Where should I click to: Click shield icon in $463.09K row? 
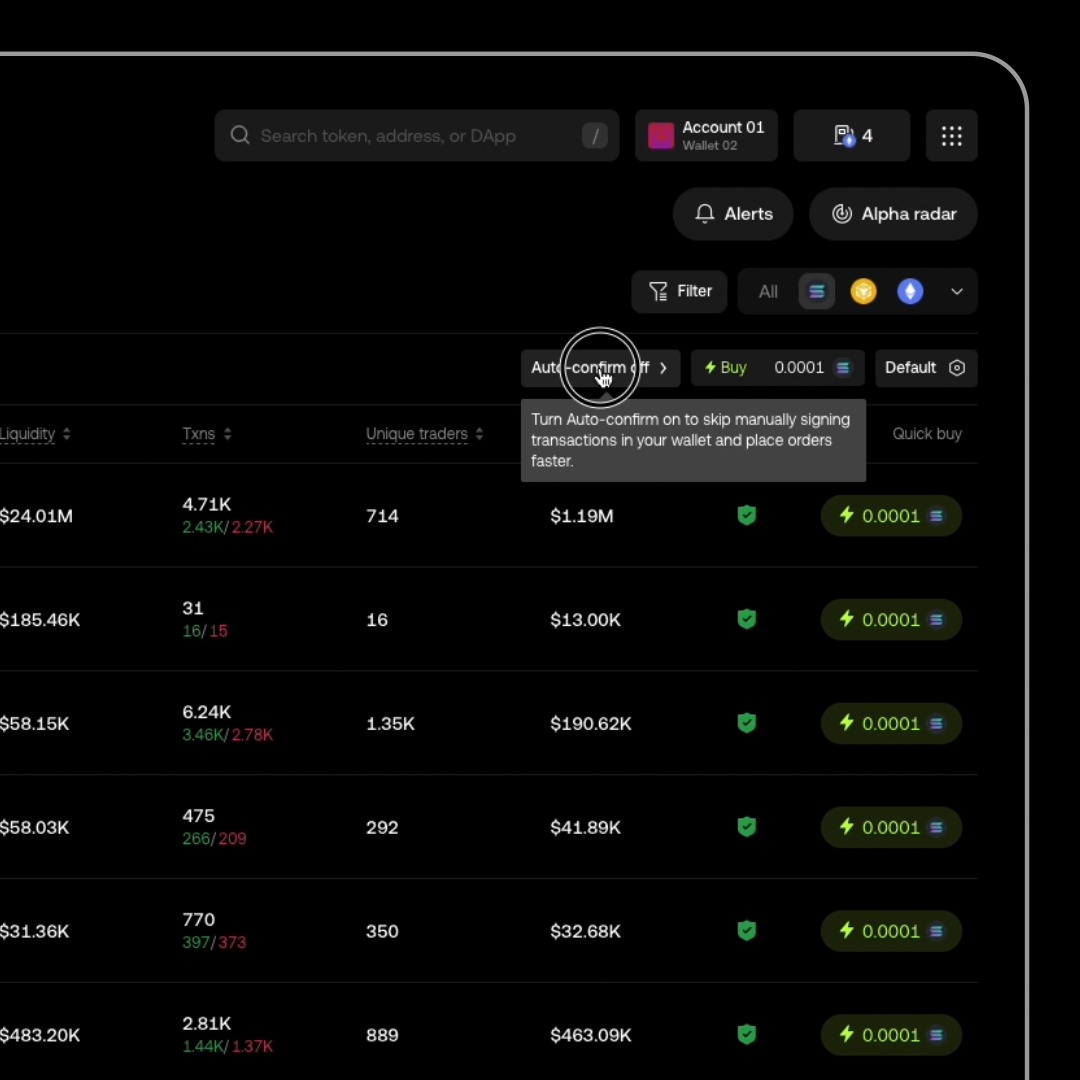tap(747, 1035)
